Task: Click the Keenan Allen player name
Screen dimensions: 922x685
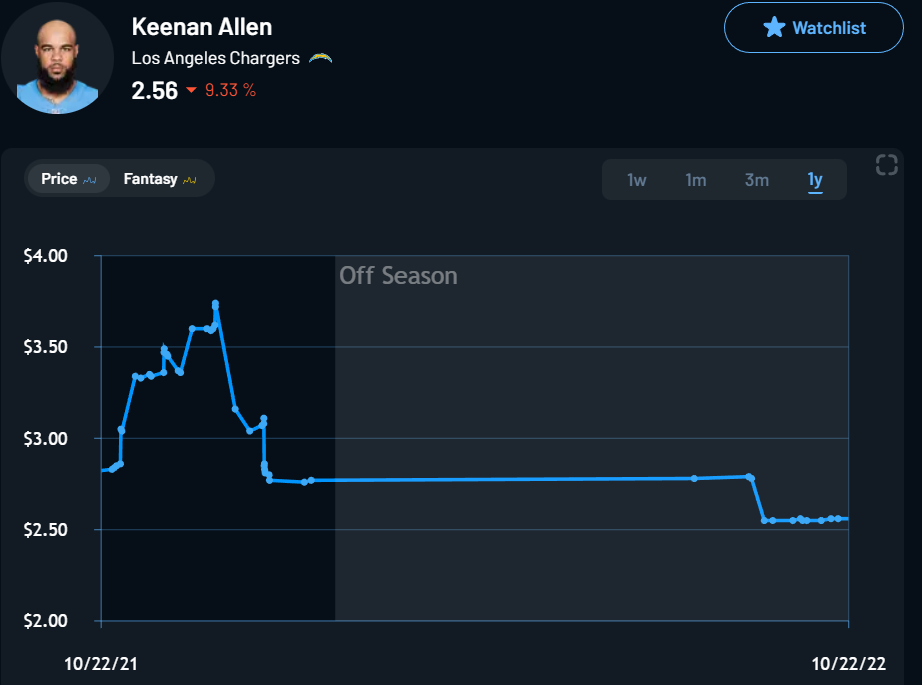Action: point(201,27)
